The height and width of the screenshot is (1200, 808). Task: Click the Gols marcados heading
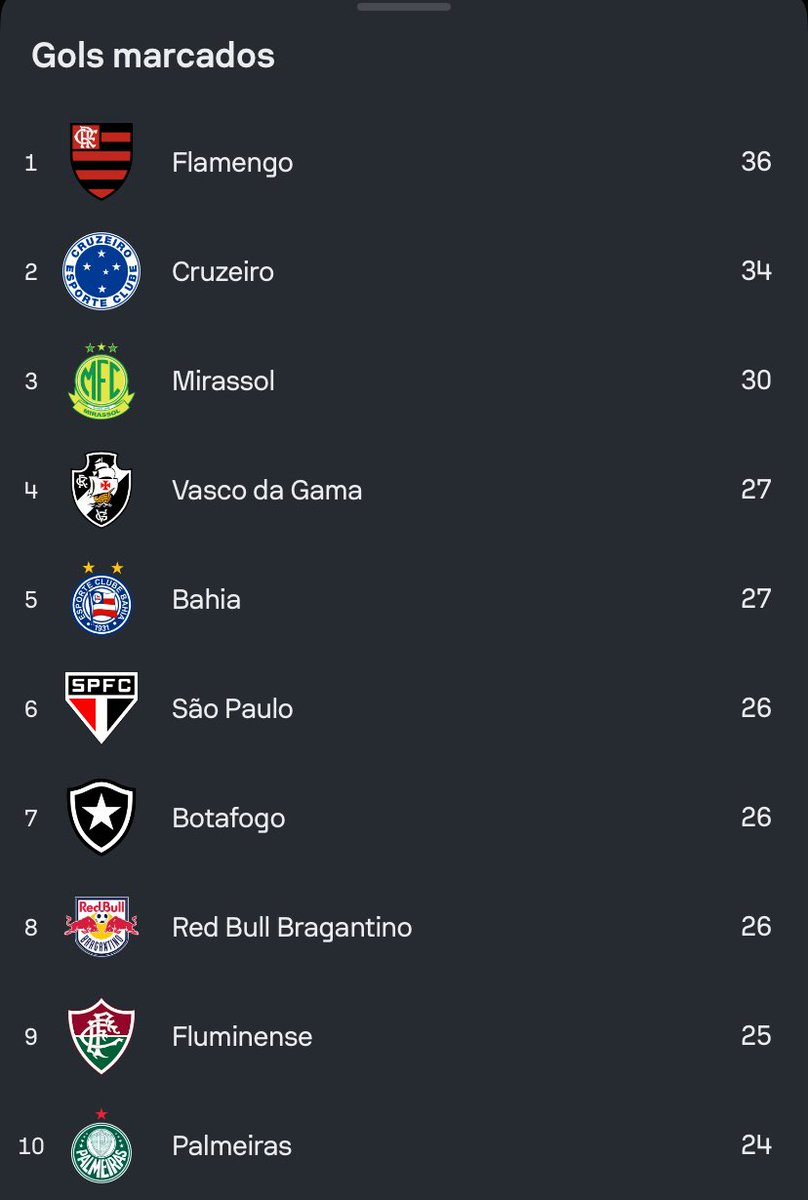pyautogui.click(x=153, y=56)
